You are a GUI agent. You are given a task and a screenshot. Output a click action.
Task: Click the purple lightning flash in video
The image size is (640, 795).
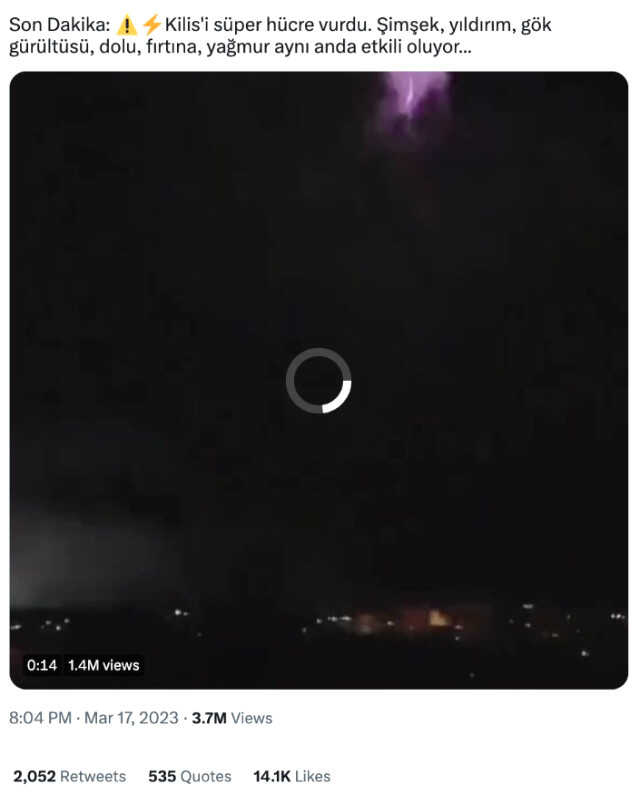pos(412,101)
